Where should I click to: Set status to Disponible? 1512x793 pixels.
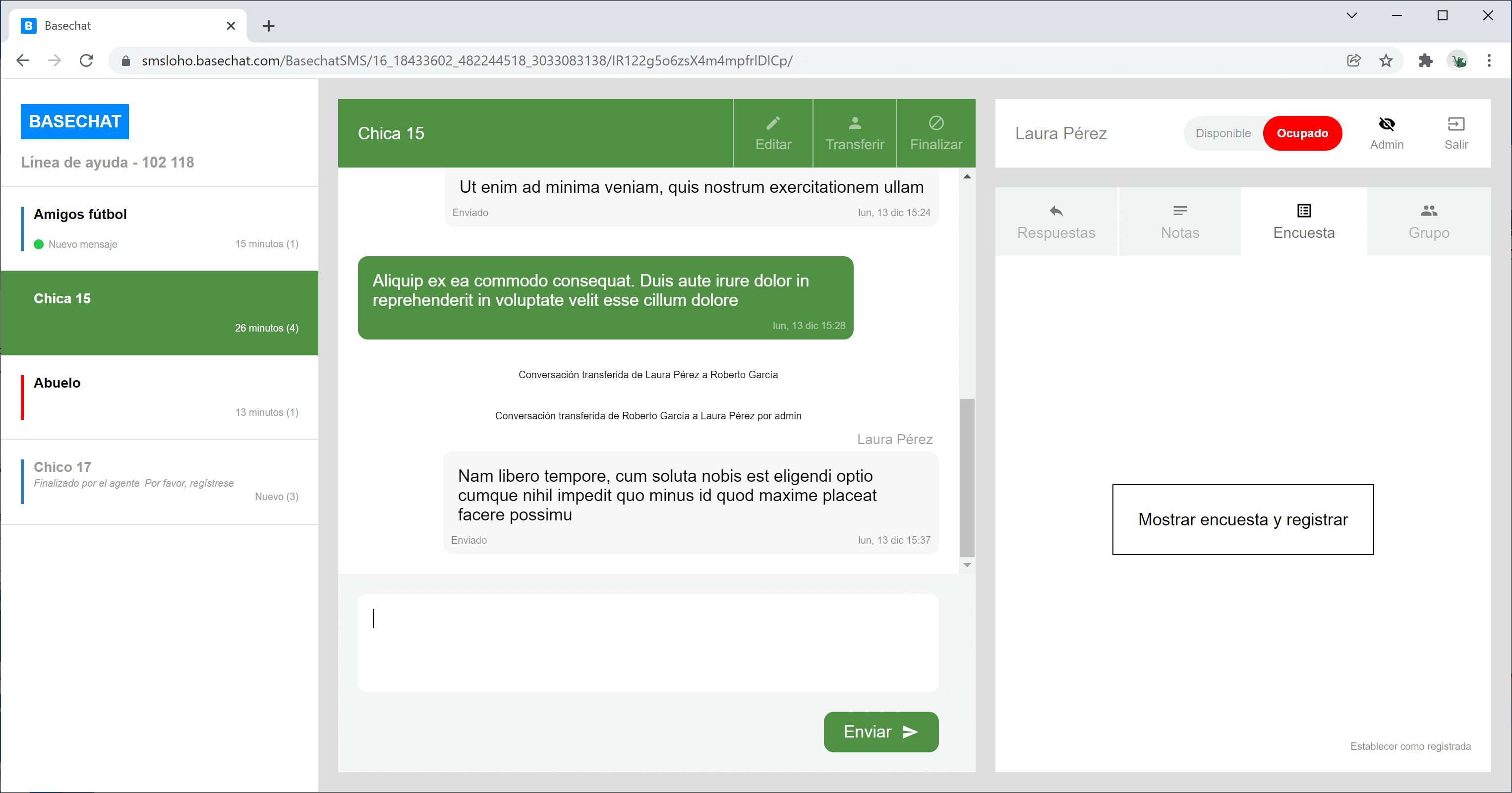tap(1222, 133)
